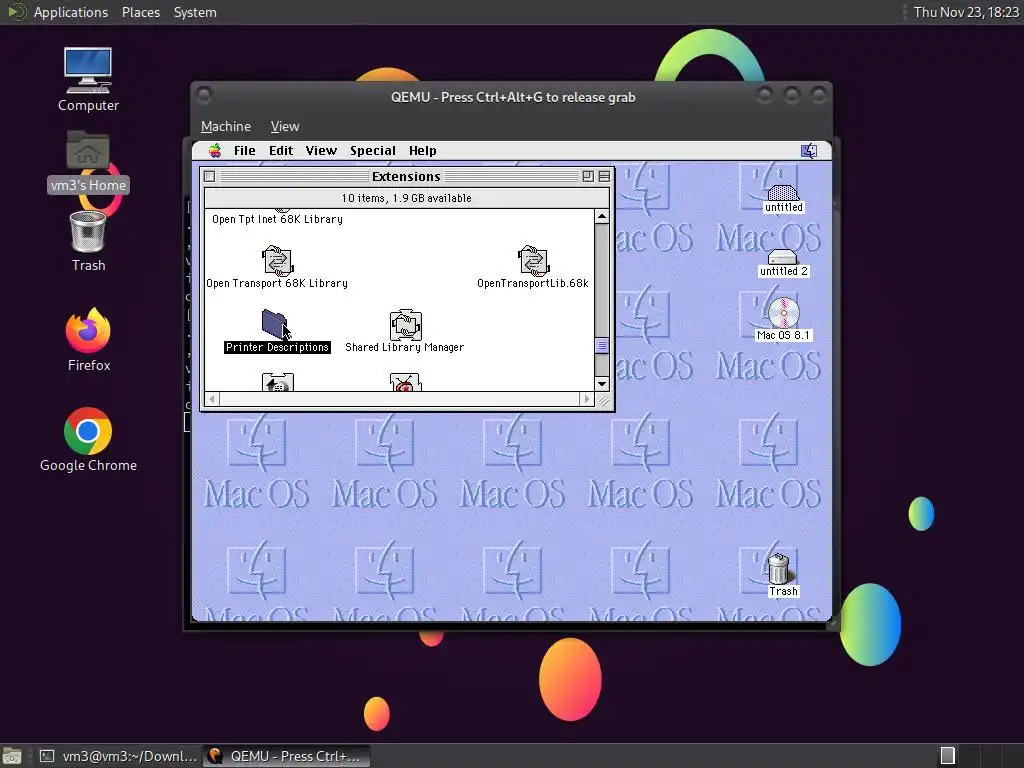Viewport: 1024px width, 768px height.
Task: Click the QEMU window menu button at title bar left
Action: point(204,96)
